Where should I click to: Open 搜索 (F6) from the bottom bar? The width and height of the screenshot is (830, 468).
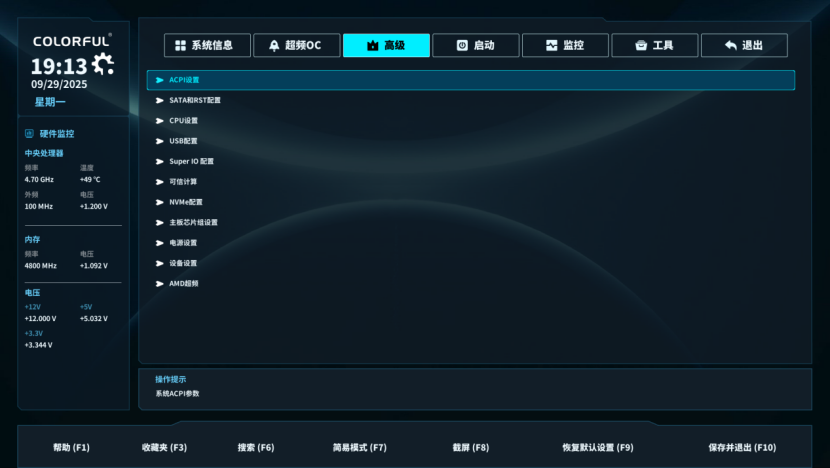[x=256, y=447]
